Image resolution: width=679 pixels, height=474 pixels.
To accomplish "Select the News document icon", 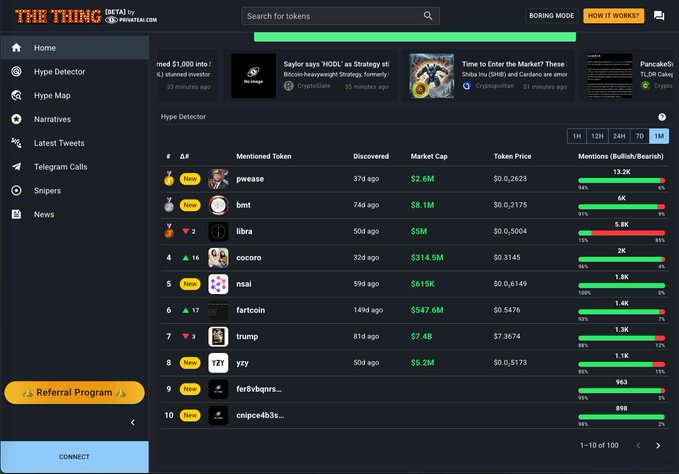I will (x=16, y=214).
